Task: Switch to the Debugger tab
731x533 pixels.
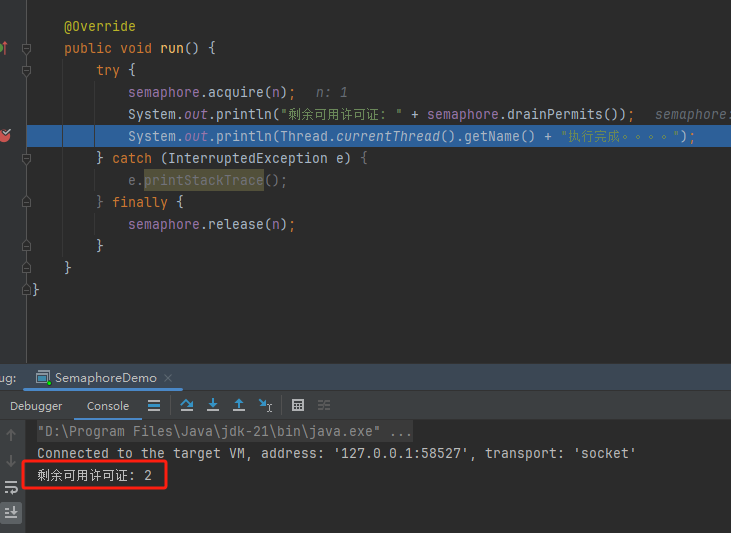Action: point(36,406)
